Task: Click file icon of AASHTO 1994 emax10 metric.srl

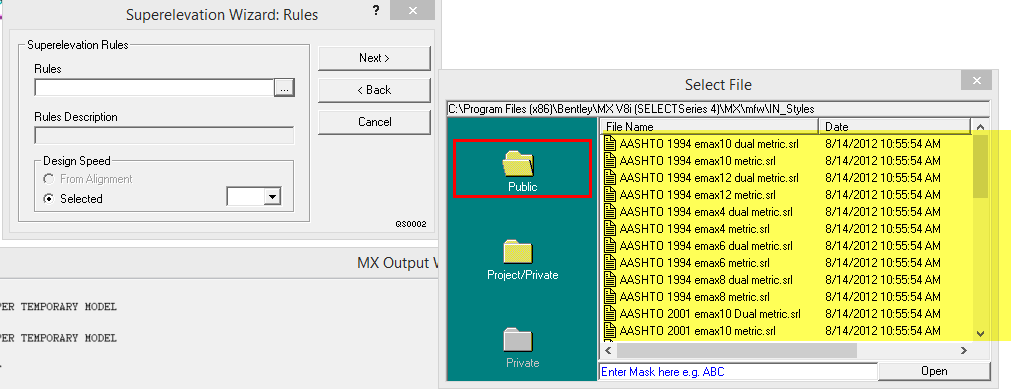Action: (610, 161)
